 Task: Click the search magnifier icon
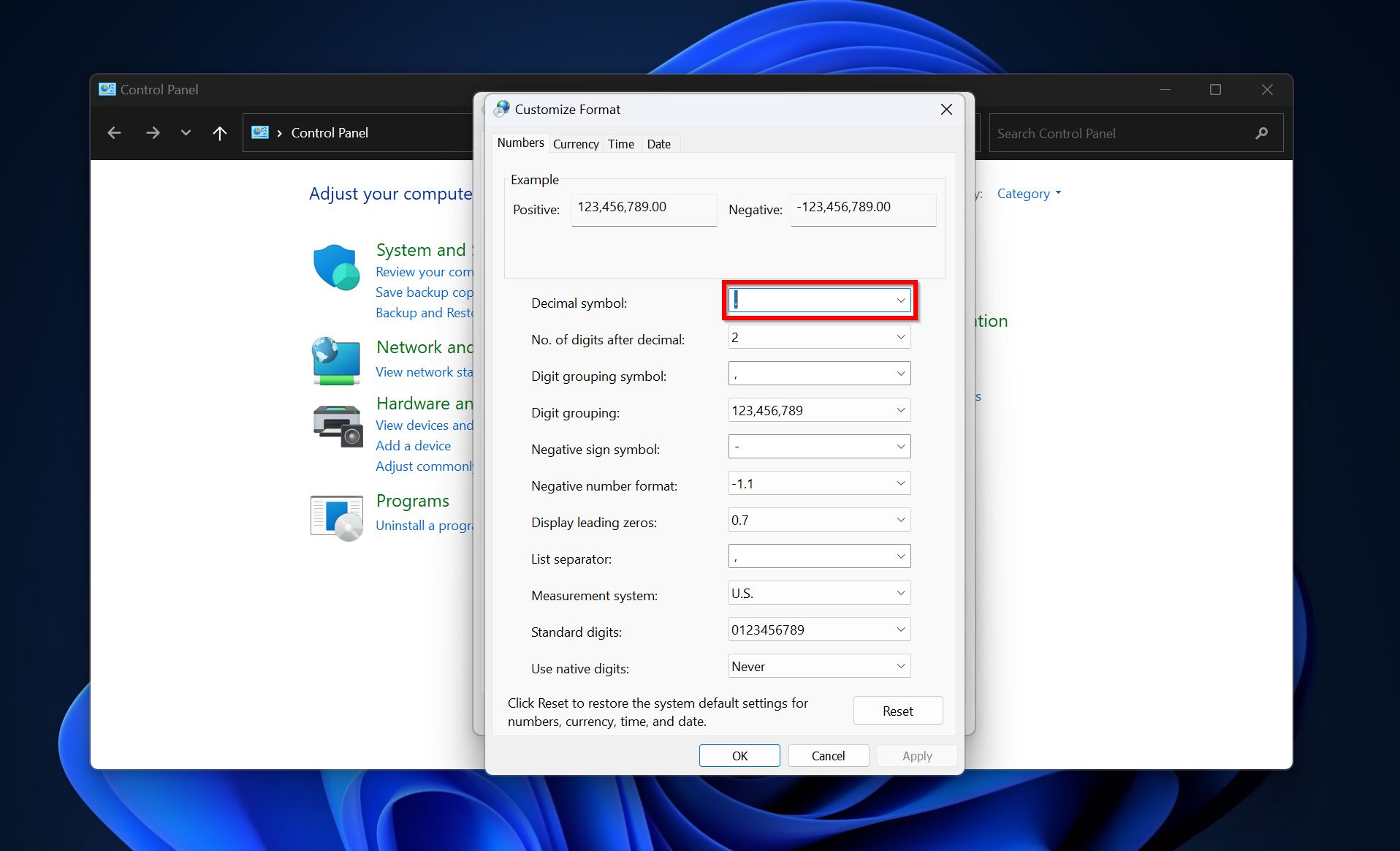(1261, 133)
